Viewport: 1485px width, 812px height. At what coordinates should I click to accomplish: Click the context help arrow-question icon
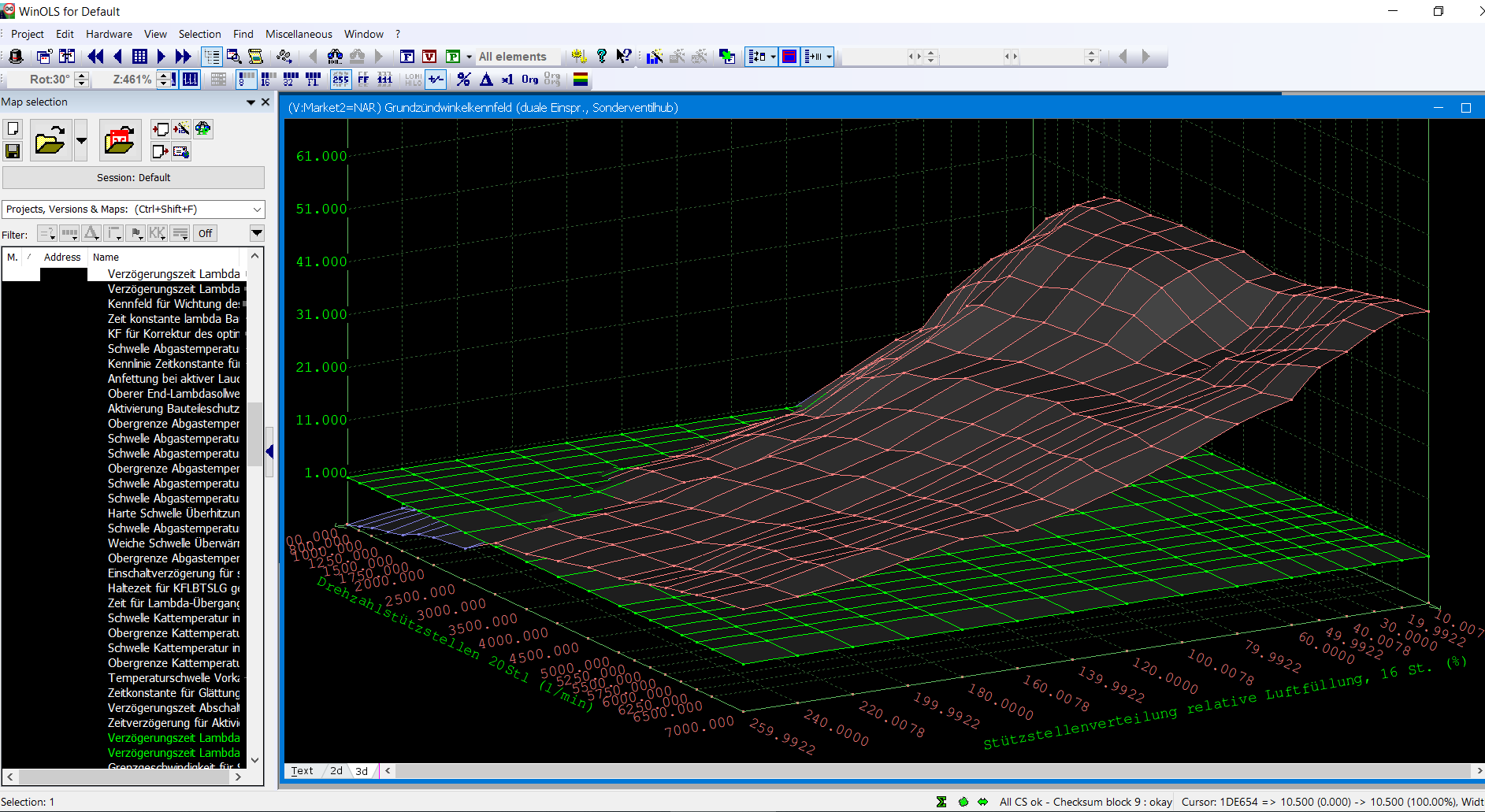624,57
